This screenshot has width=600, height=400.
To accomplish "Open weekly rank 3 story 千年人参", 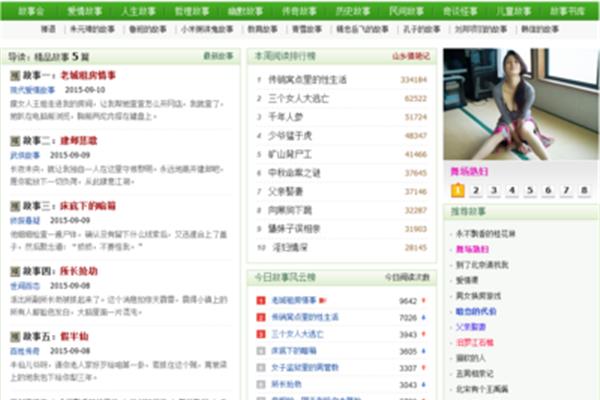I will pyautogui.click(x=285, y=117).
